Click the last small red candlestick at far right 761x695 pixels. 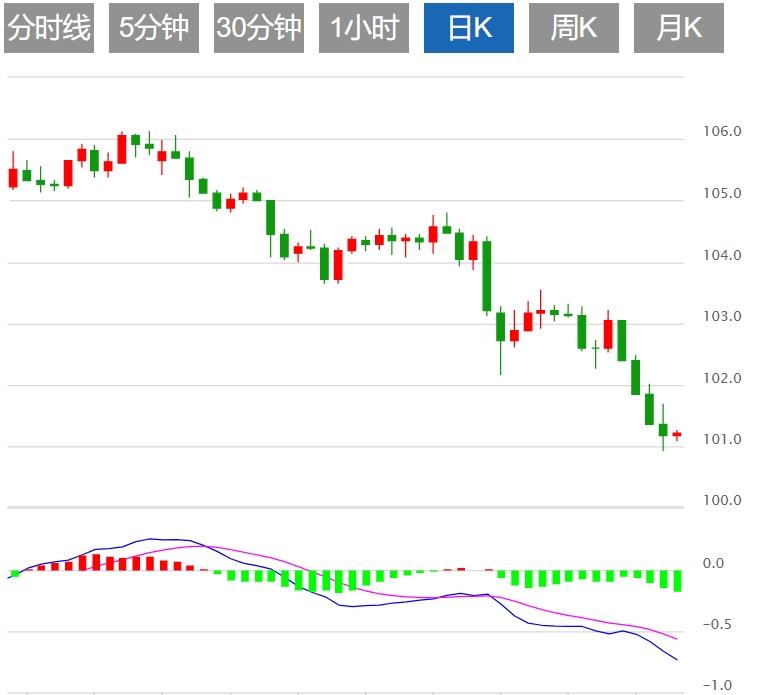(x=677, y=434)
